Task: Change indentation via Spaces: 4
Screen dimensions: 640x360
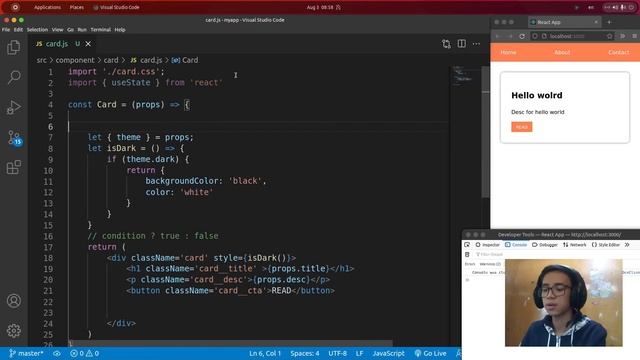Action: pos(305,353)
